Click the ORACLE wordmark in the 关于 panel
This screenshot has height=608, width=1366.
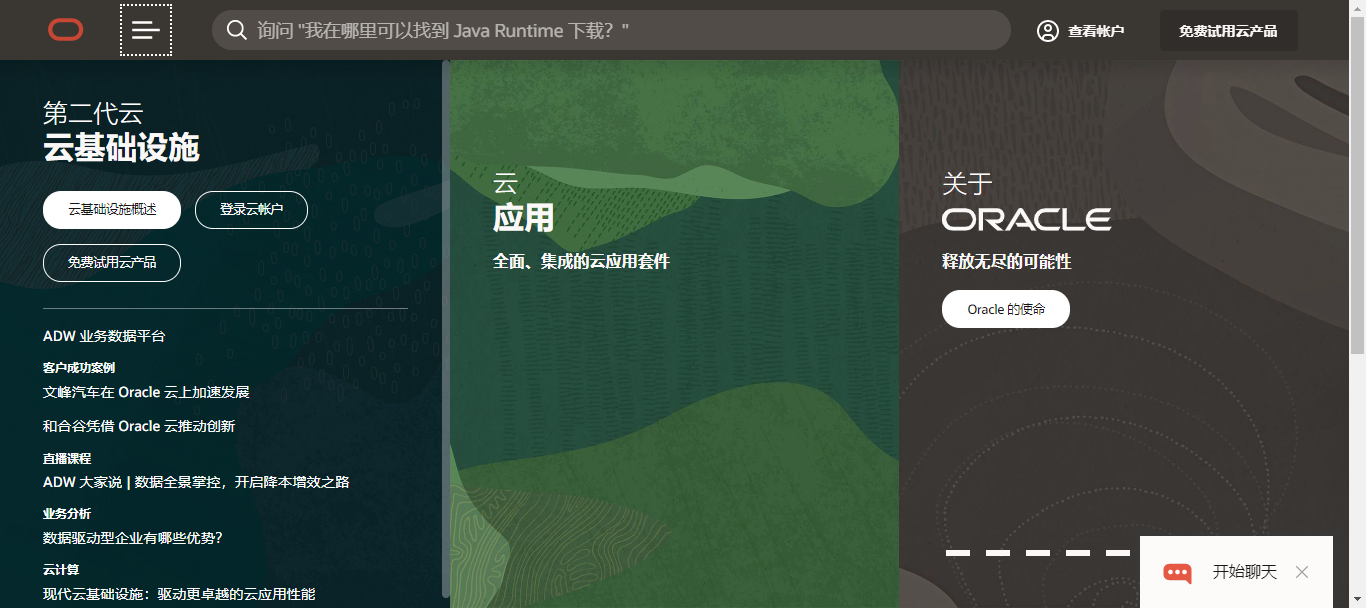point(1026,219)
